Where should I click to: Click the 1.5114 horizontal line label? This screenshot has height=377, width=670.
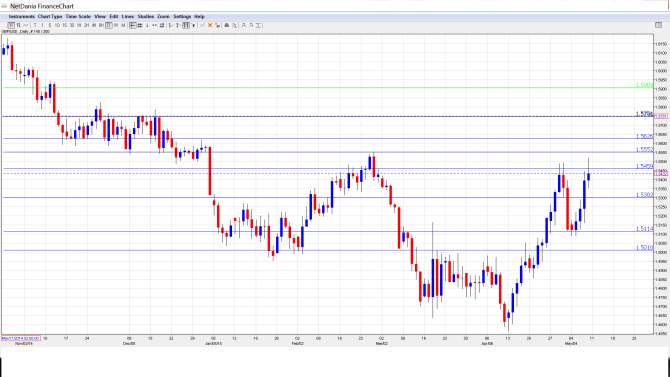[644, 229]
